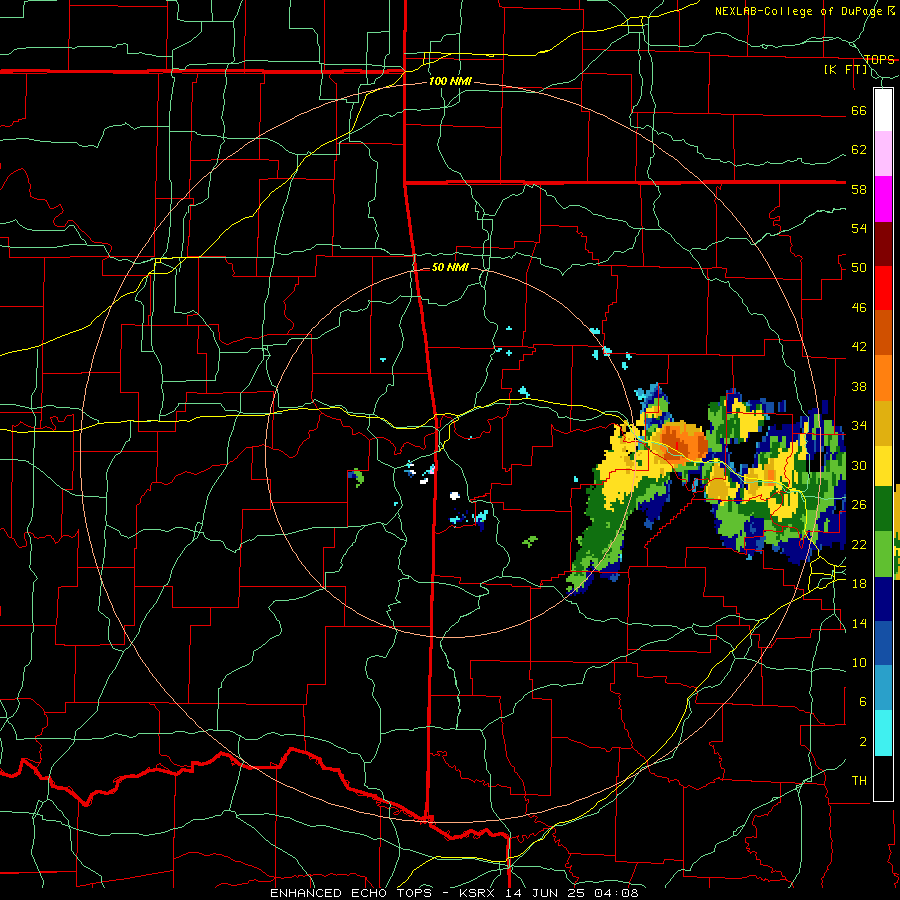Select the 14 value on the legend
This screenshot has height=900, width=900.
[859, 623]
